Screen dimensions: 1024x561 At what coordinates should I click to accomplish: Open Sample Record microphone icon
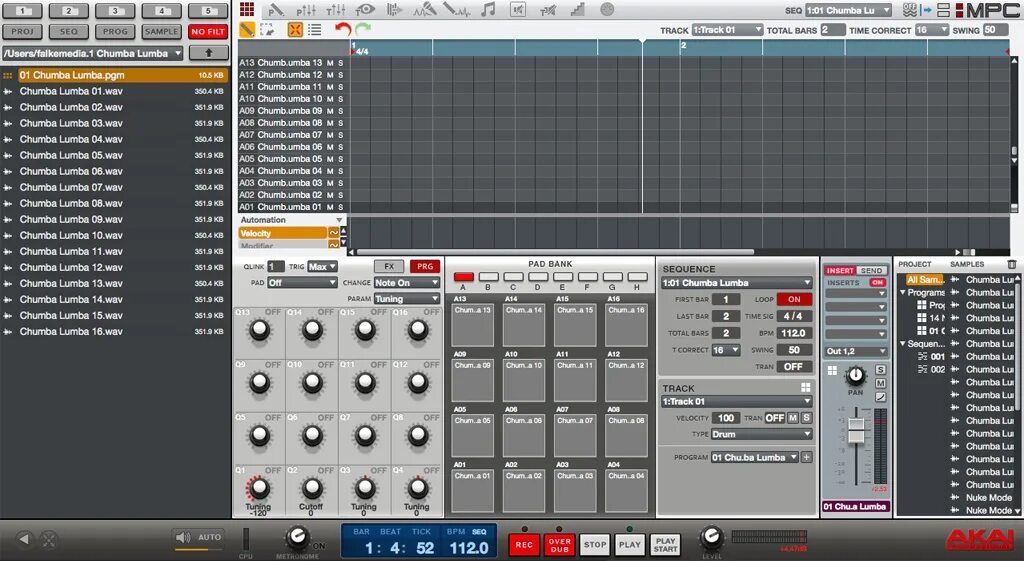(x=424, y=9)
